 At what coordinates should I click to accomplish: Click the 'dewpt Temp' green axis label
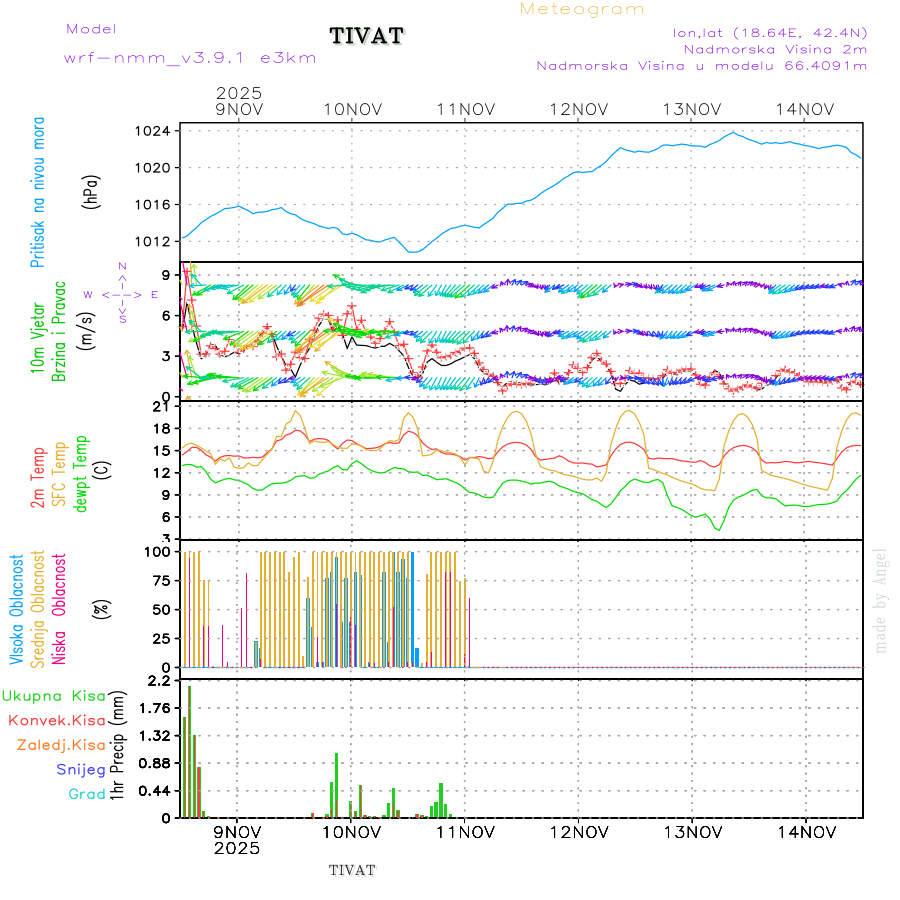[80, 470]
